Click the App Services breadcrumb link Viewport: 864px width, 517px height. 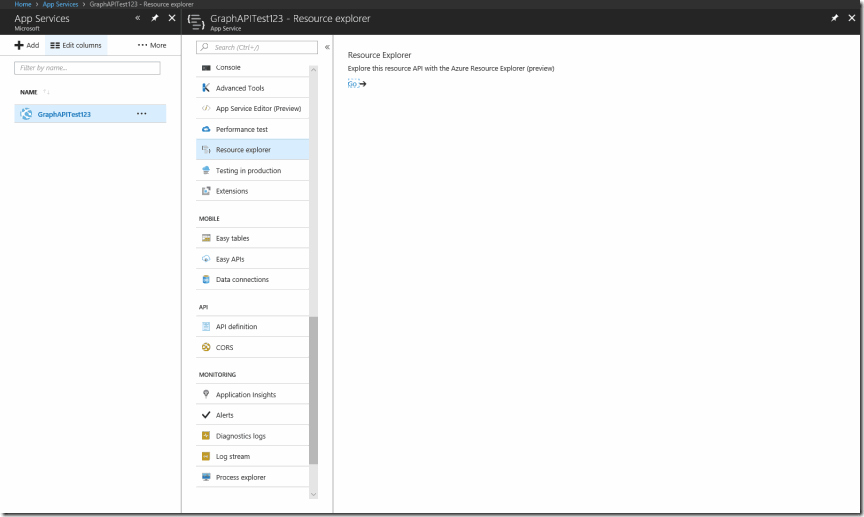tap(61, 4)
